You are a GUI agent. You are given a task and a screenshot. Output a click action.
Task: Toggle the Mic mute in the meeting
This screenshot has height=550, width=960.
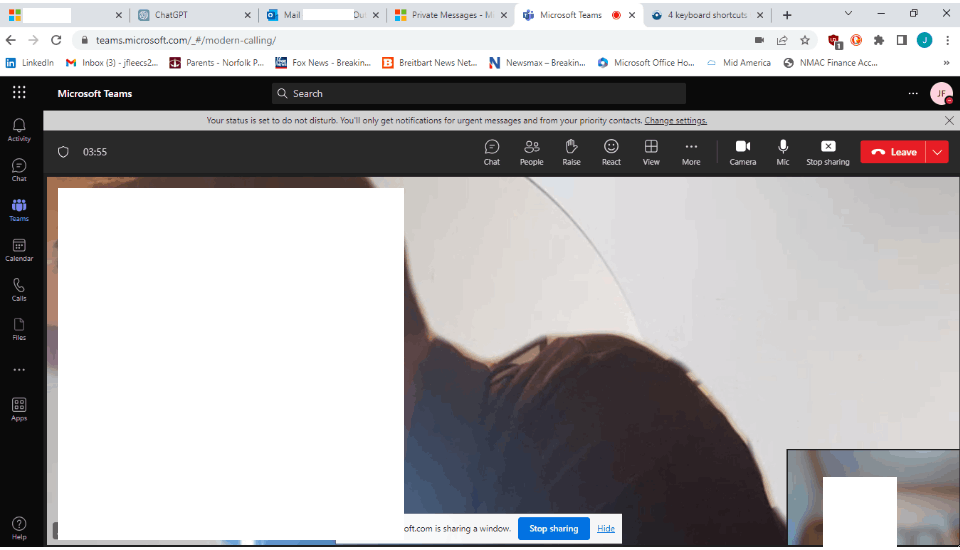782,152
